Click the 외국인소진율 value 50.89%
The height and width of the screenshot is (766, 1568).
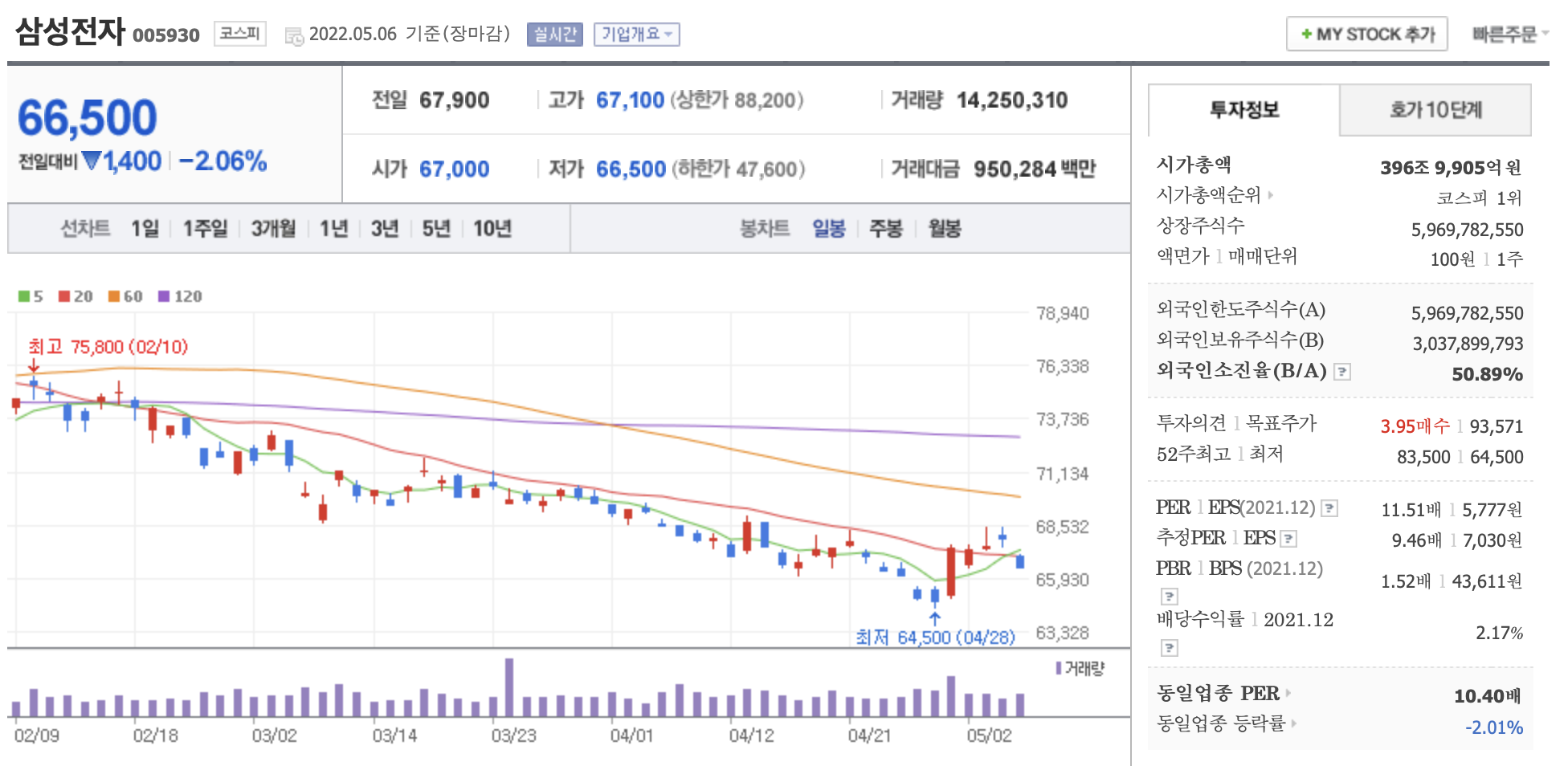[x=1487, y=374]
